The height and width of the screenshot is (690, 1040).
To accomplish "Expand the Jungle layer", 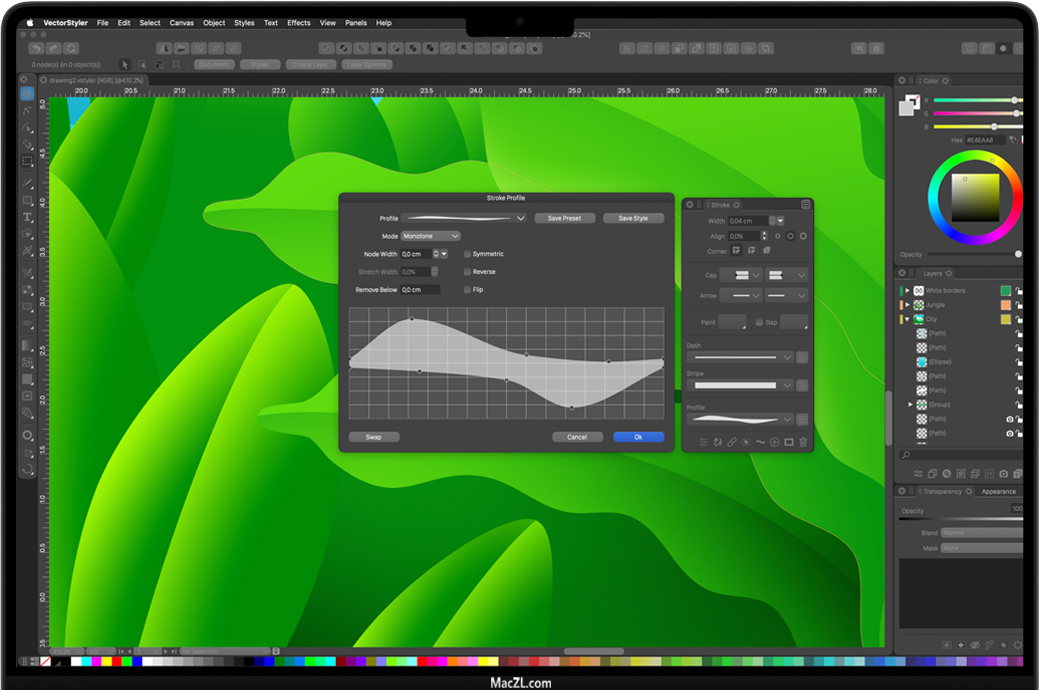I will [908, 305].
